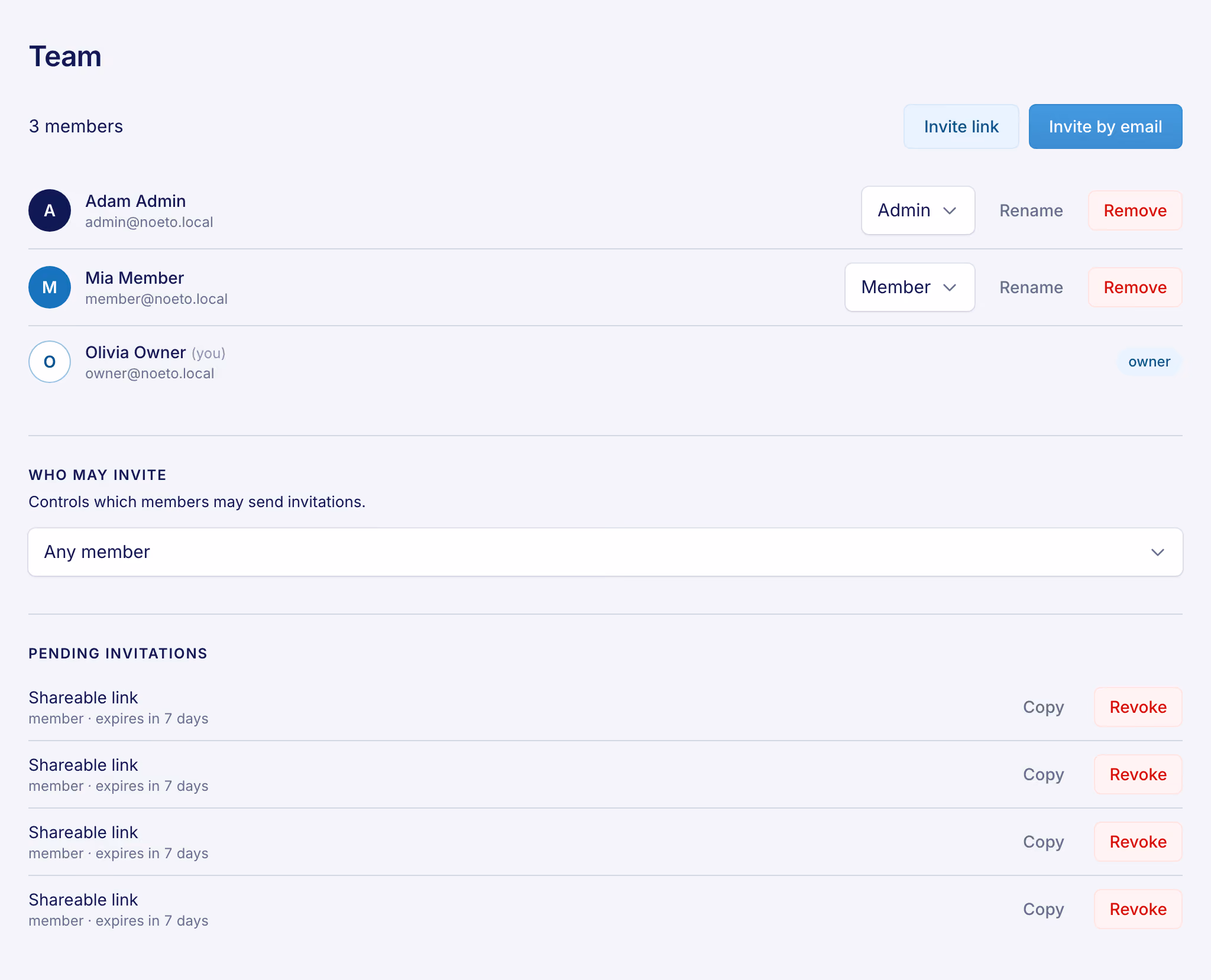Remove Adam Admin from team
The width and height of the screenshot is (1211, 980).
pyautogui.click(x=1135, y=210)
